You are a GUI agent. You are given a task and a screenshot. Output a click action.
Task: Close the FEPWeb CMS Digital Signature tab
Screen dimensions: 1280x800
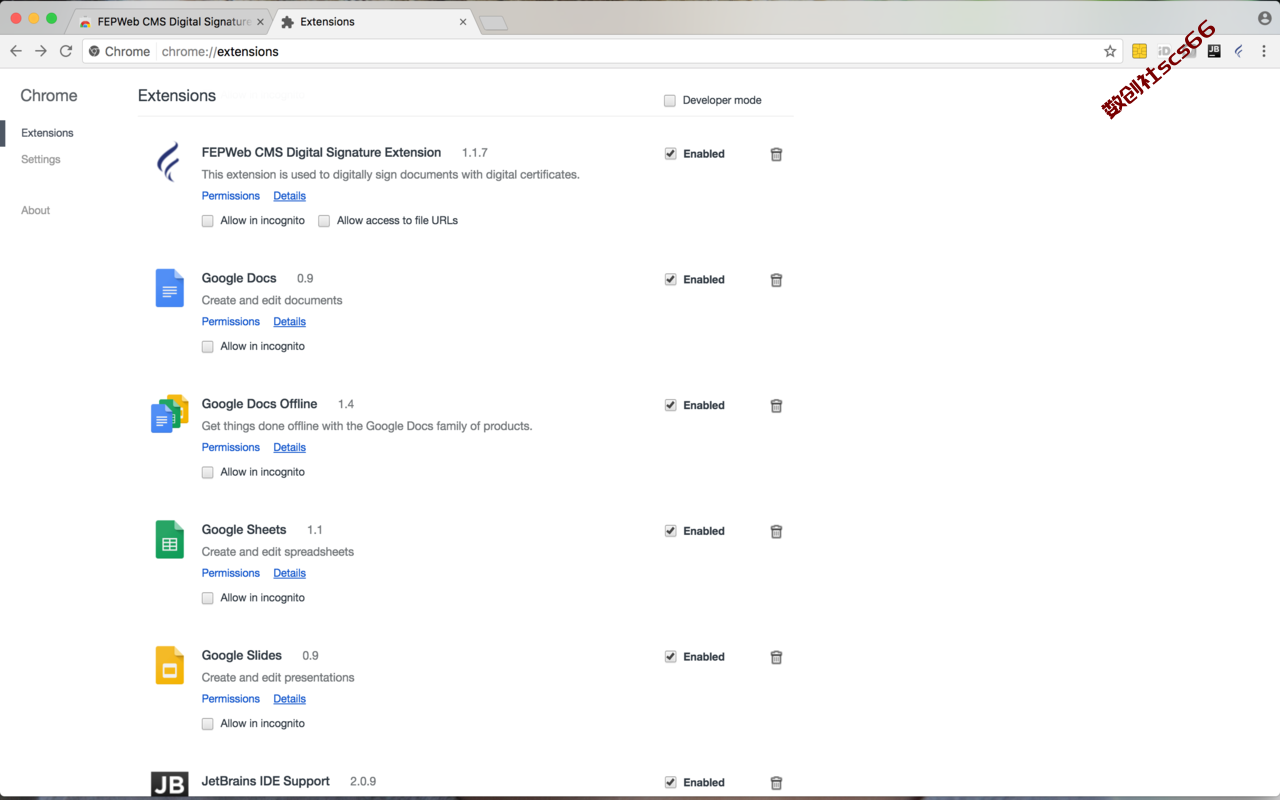click(260, 22)
